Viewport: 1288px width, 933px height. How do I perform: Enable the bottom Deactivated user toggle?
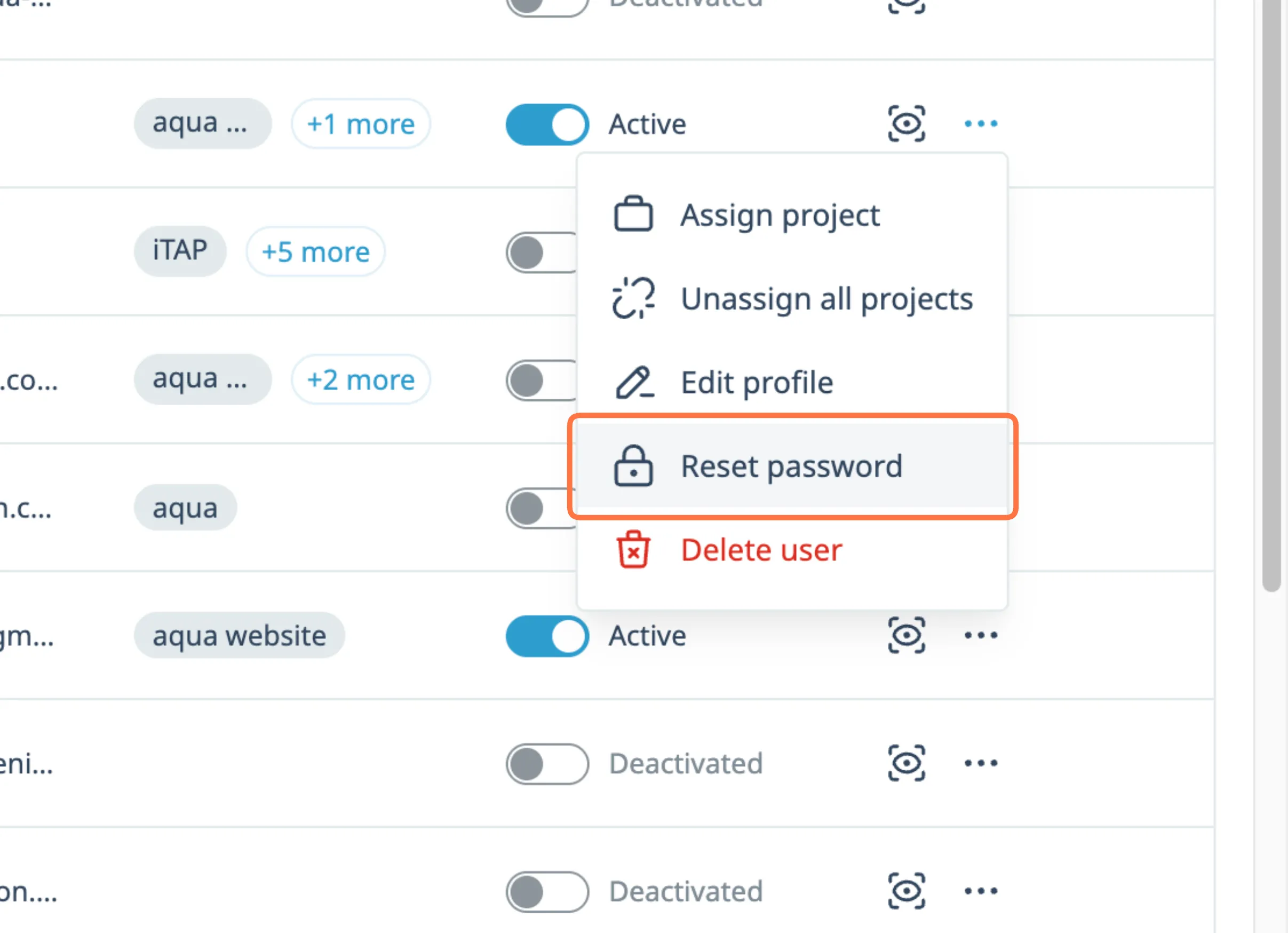click(547, 891)
